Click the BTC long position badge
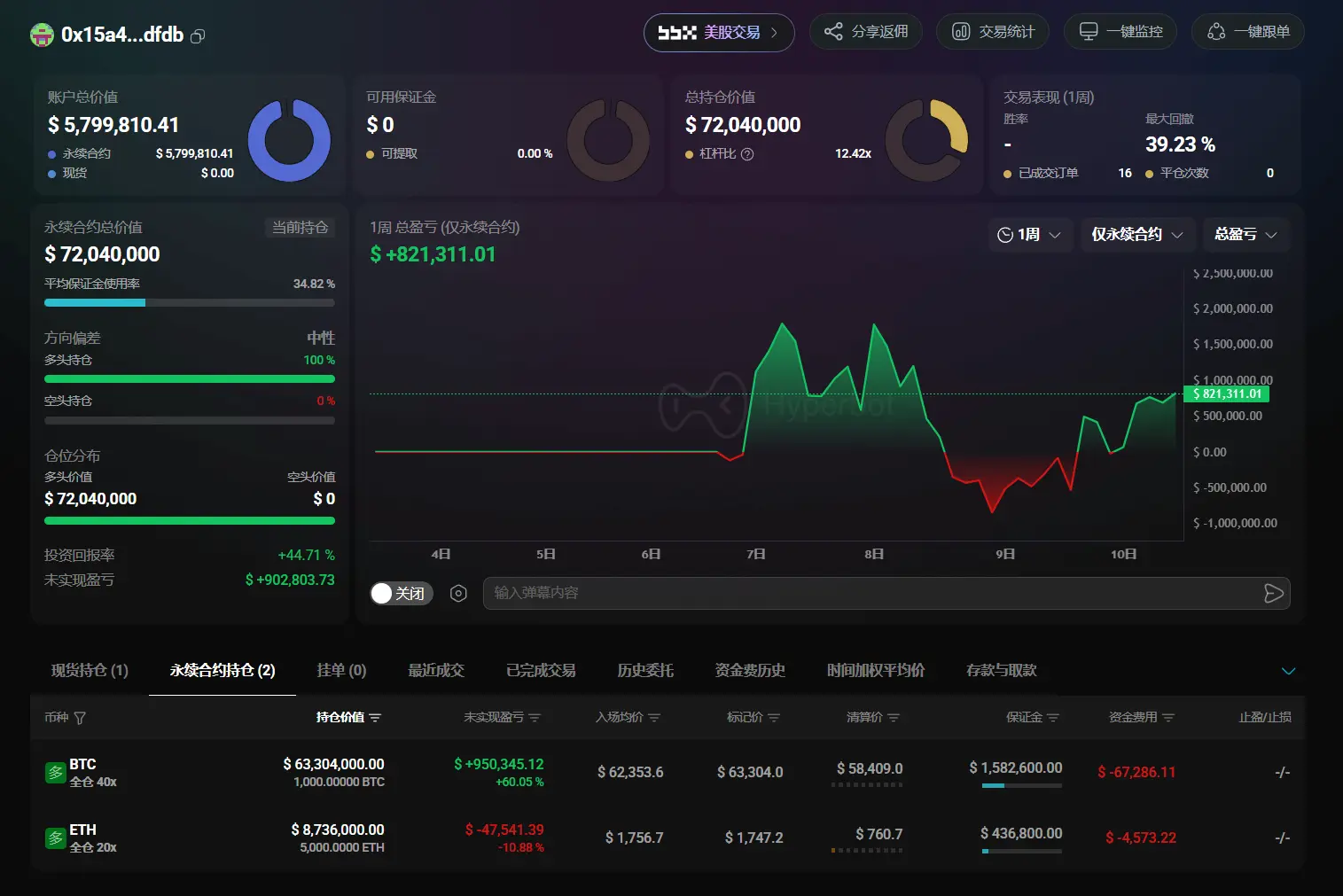The image size is (1343, 896). (55, 773)
